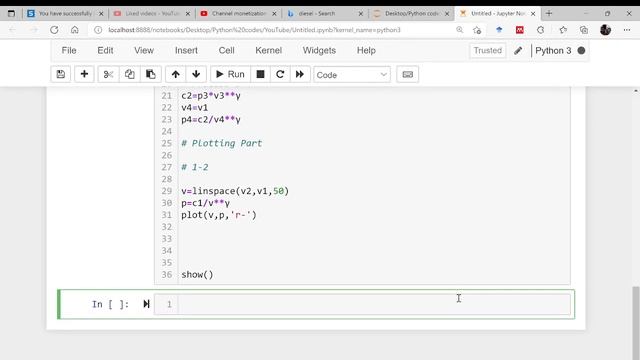Open the Edit menu
640x360 pixels.
(x=105, y=50)
